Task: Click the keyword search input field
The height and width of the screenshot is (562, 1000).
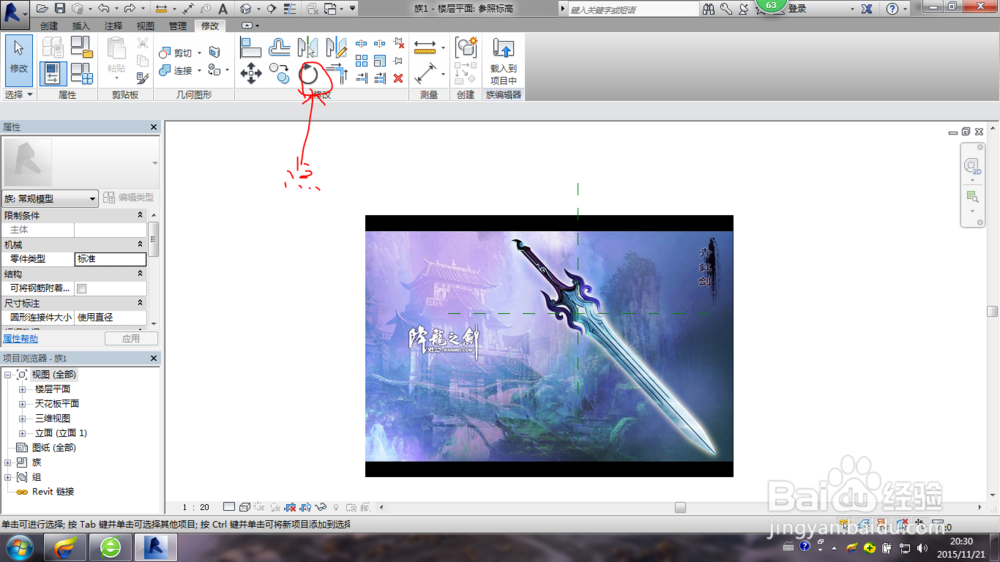Action: (x=633, y=9)
